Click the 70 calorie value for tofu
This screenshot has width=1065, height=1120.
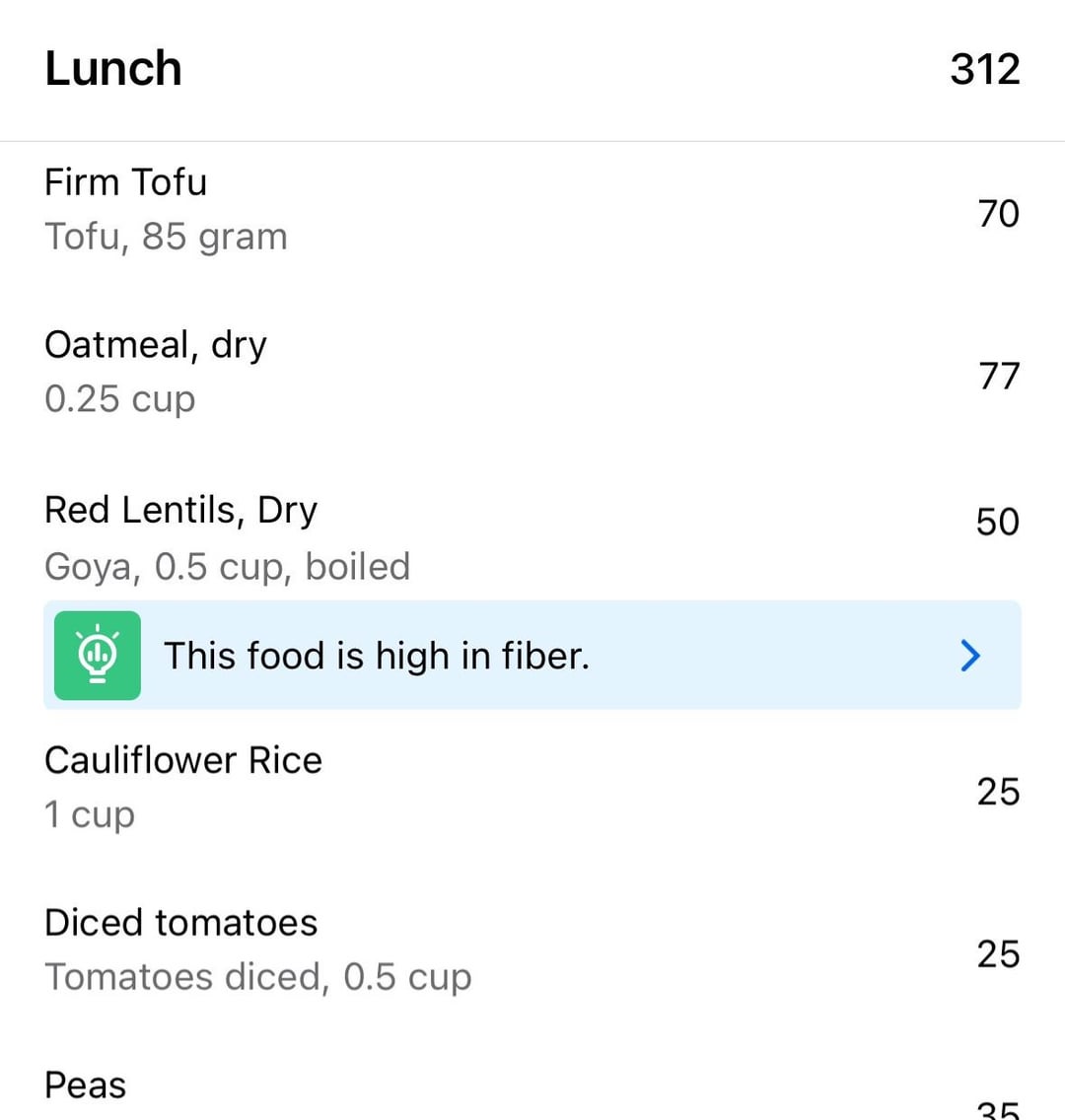click(x=998, y=213)
